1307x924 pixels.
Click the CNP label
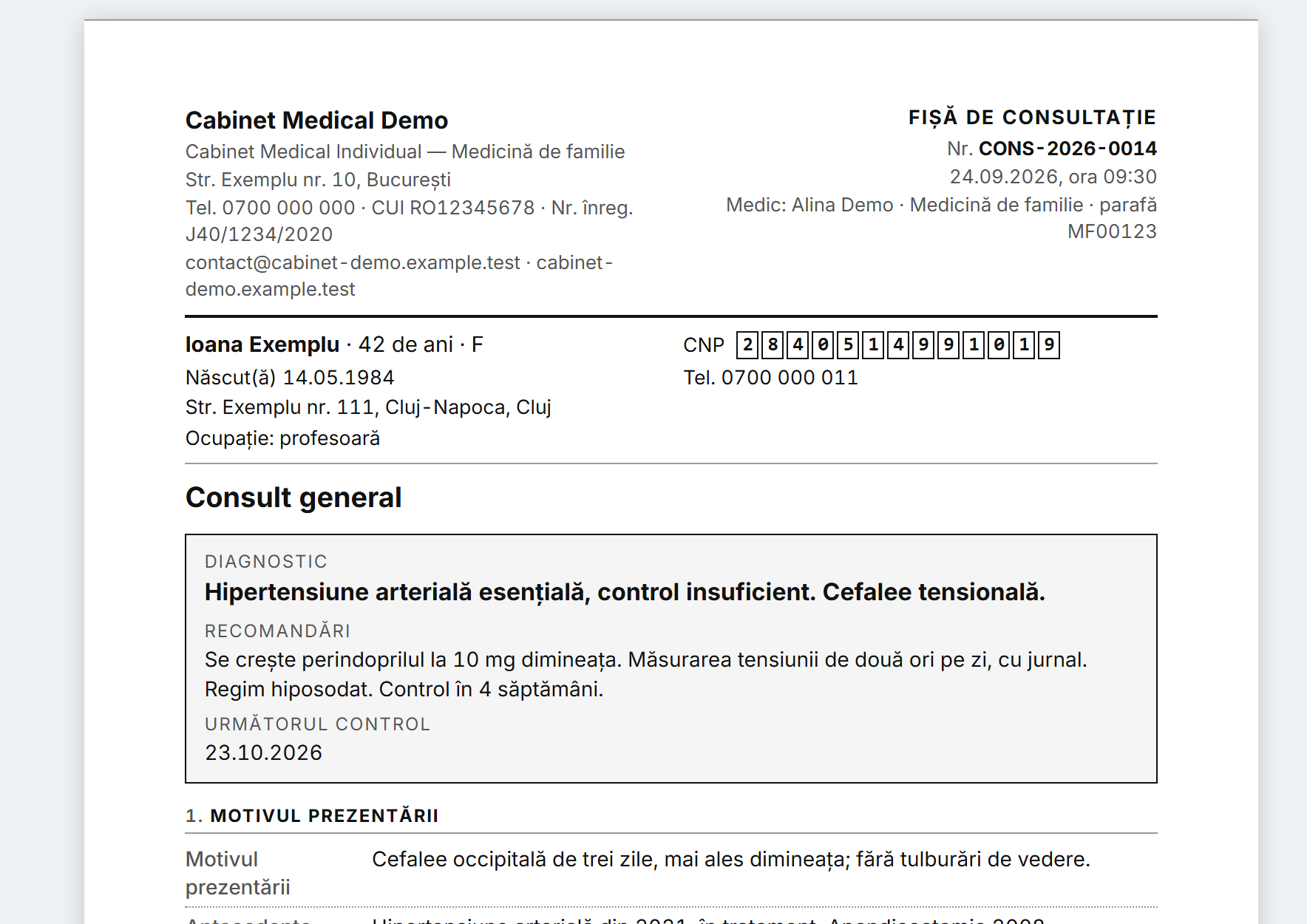703,345
